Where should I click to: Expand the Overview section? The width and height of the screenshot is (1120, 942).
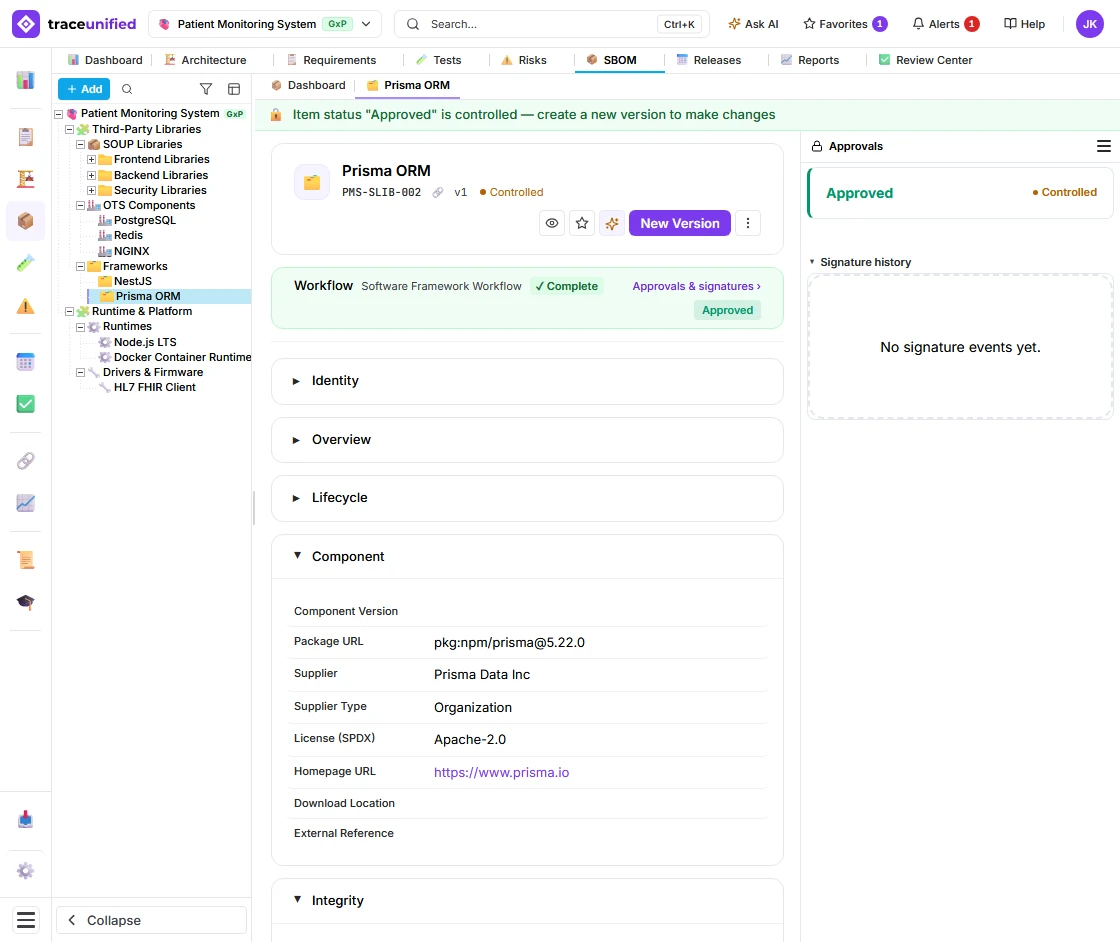click(x=527, y=439)
